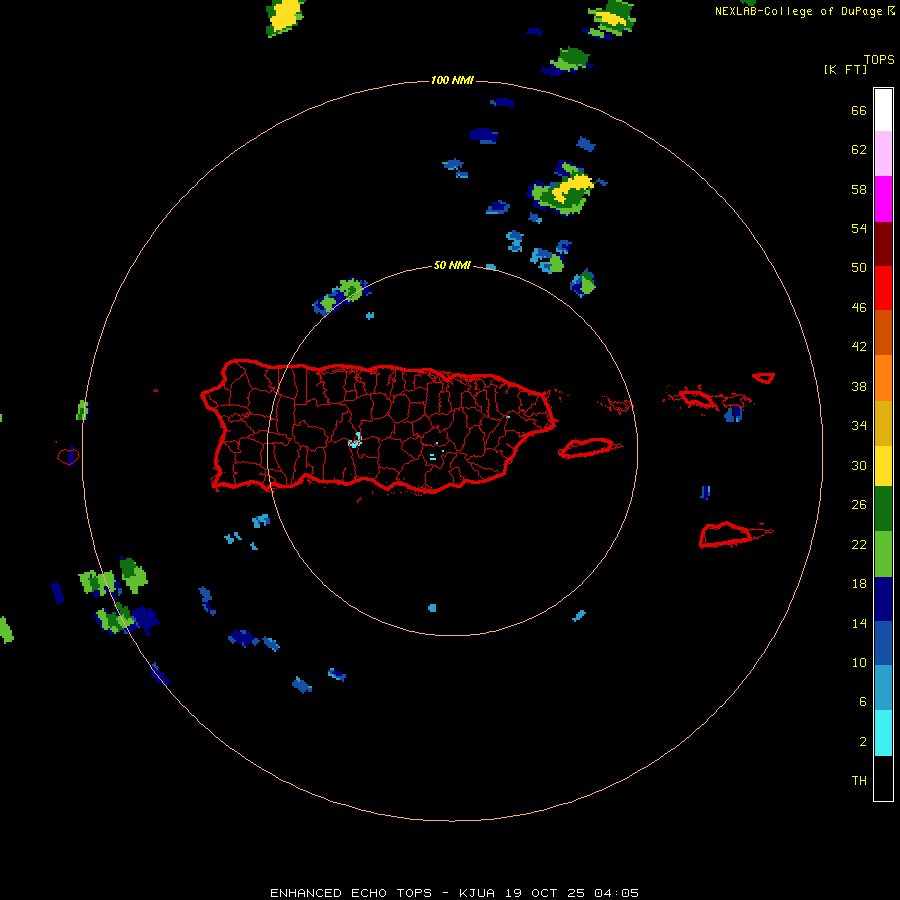The width and height of the screenshot is (900, 900).
Task: Click the light pink legend swatch
Action: [883, 154]
